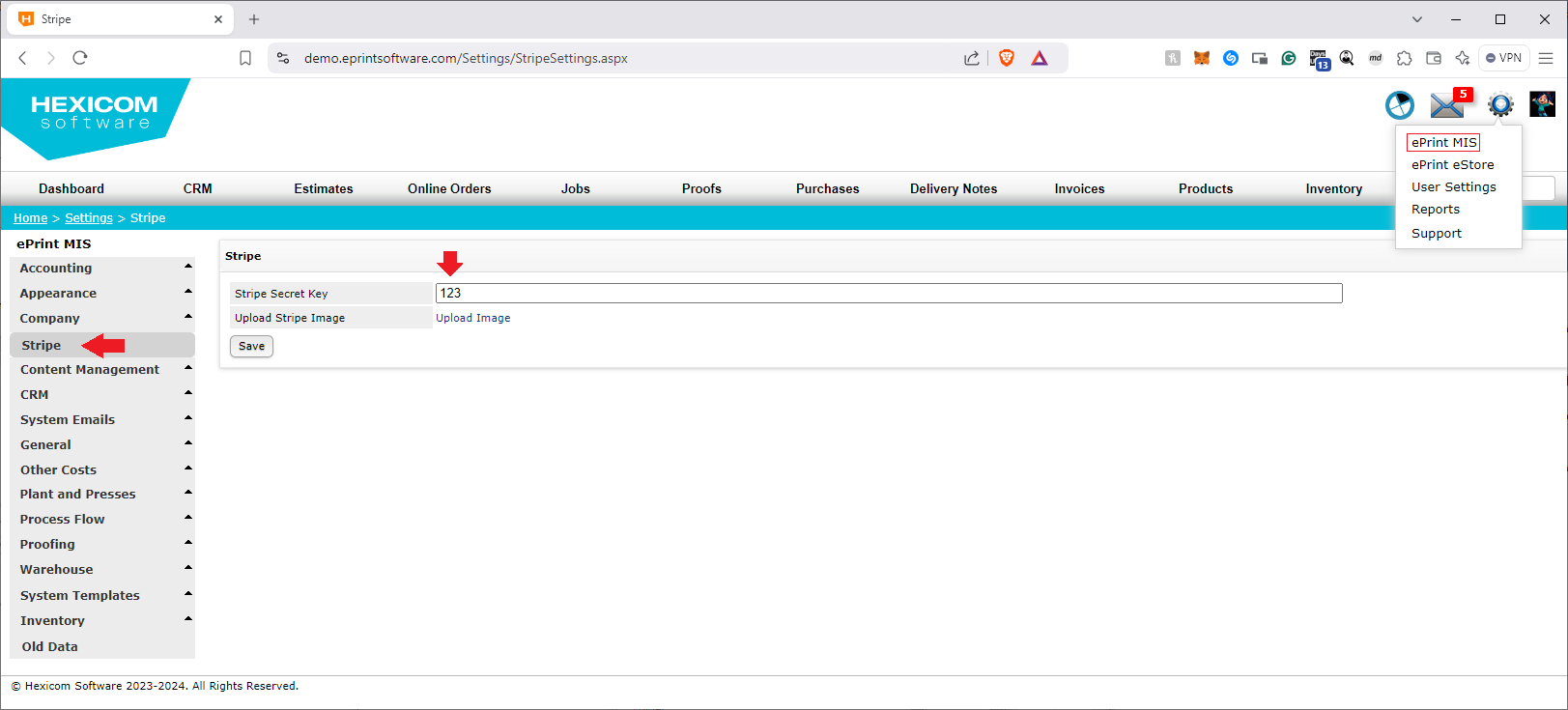Screen dimensions: 1568x710
Task: Focus the Stripe Secret Key field
Action: (889, 293)
